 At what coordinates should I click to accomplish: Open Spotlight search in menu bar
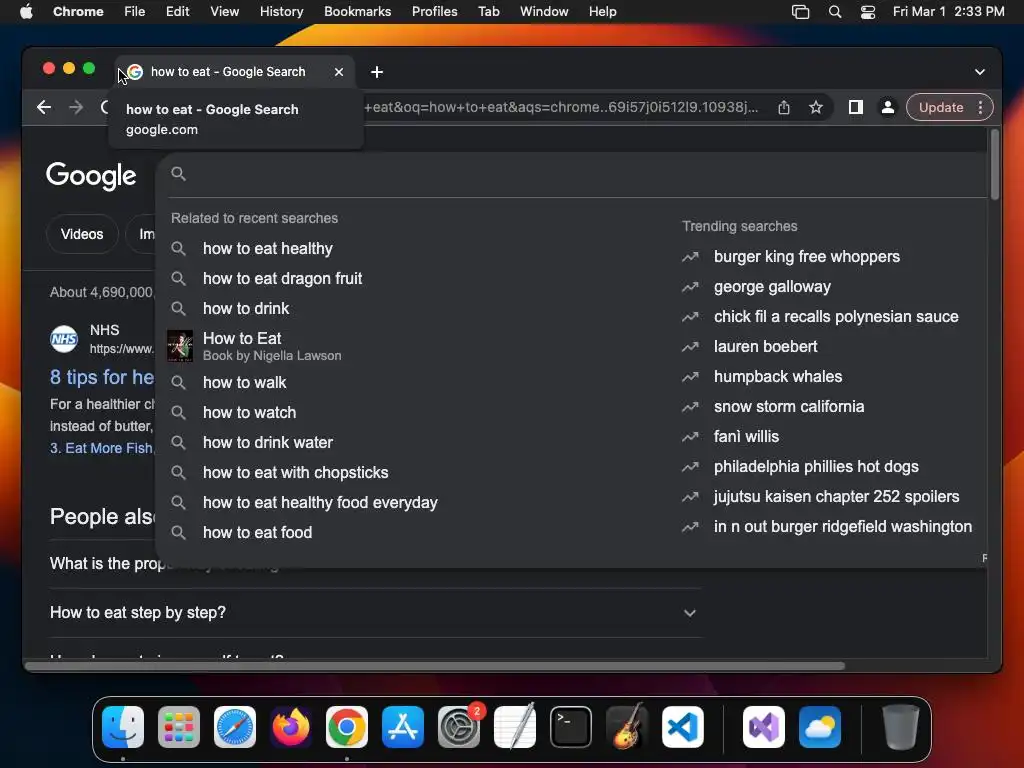tap(835, 12)
